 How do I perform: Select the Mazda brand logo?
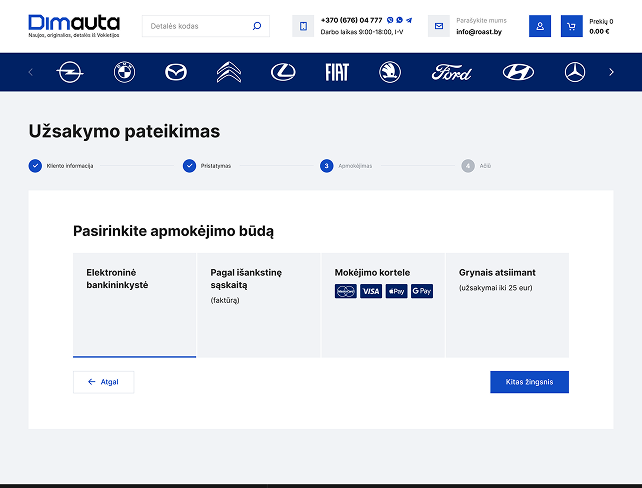click(x=176, y=72)
